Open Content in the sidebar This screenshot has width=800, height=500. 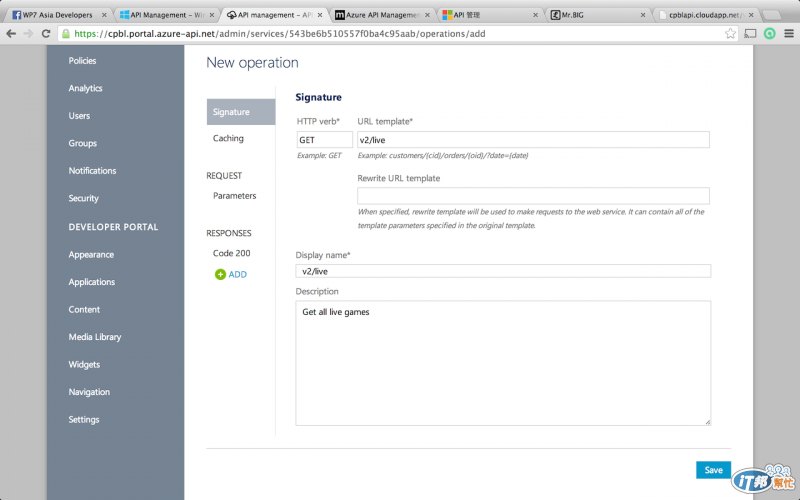click(84, 310)
